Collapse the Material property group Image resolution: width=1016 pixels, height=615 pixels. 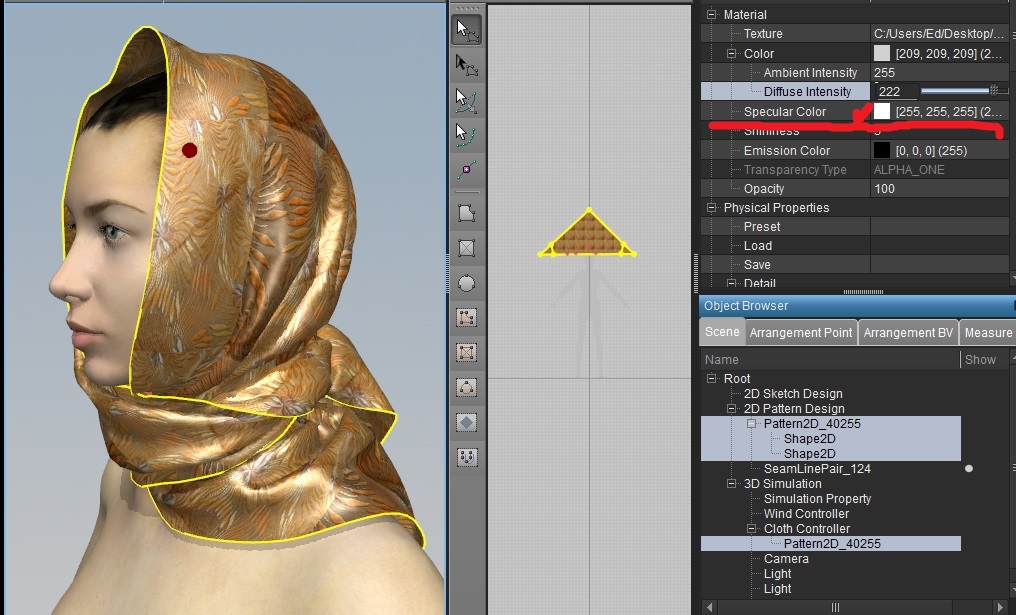pos(711,14)
